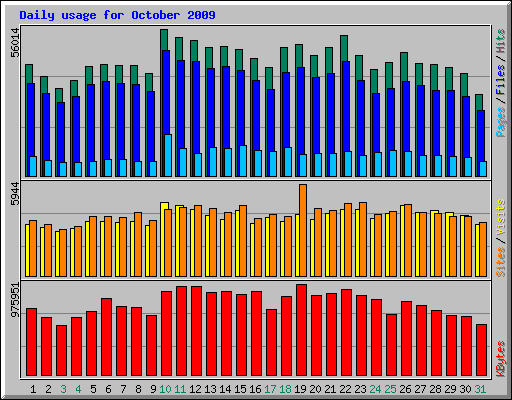The width and height of the screenshot is (512, 400).
Task: Click day label 5 on x-axis
Action: click(93, 389)
